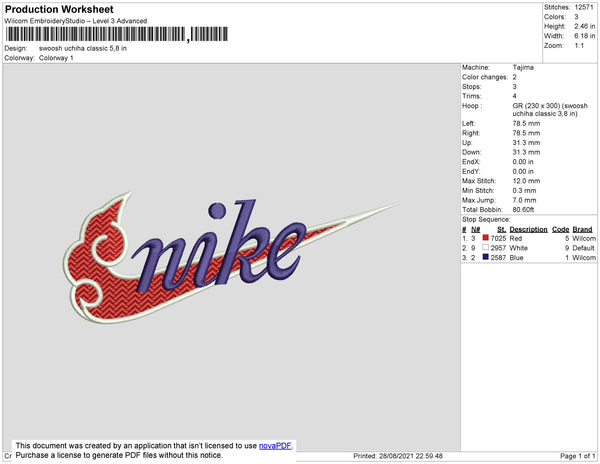Click the Width value 6.18 in
This screenshot has height=464, width=600.
tap(584, 36)
